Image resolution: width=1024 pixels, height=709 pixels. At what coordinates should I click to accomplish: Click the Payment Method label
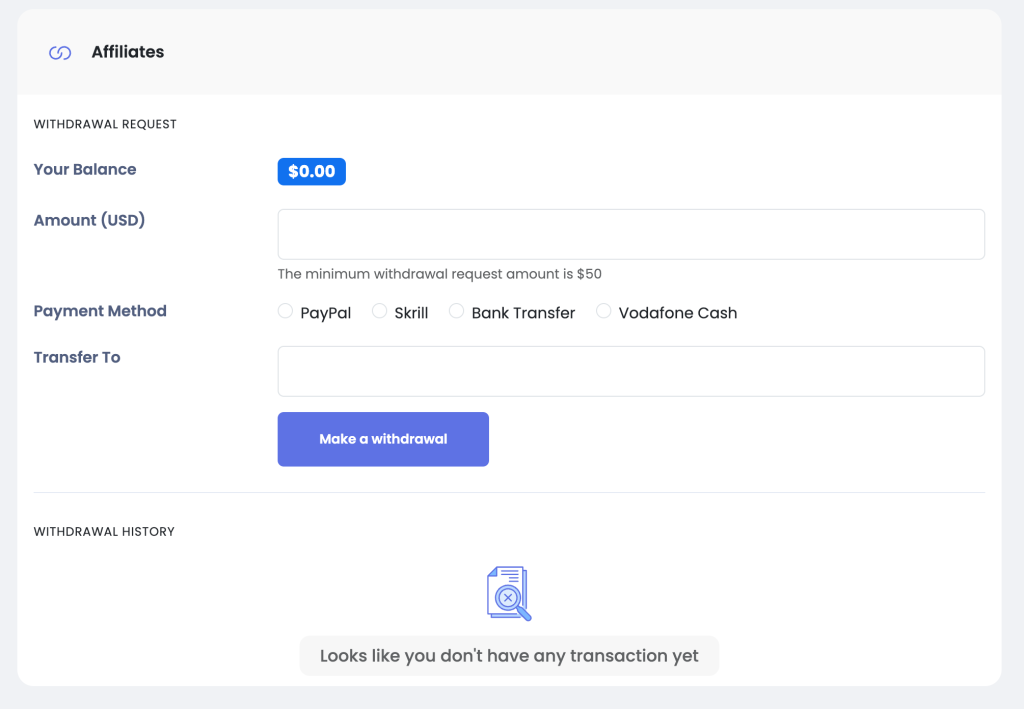[x=100, y=311]
